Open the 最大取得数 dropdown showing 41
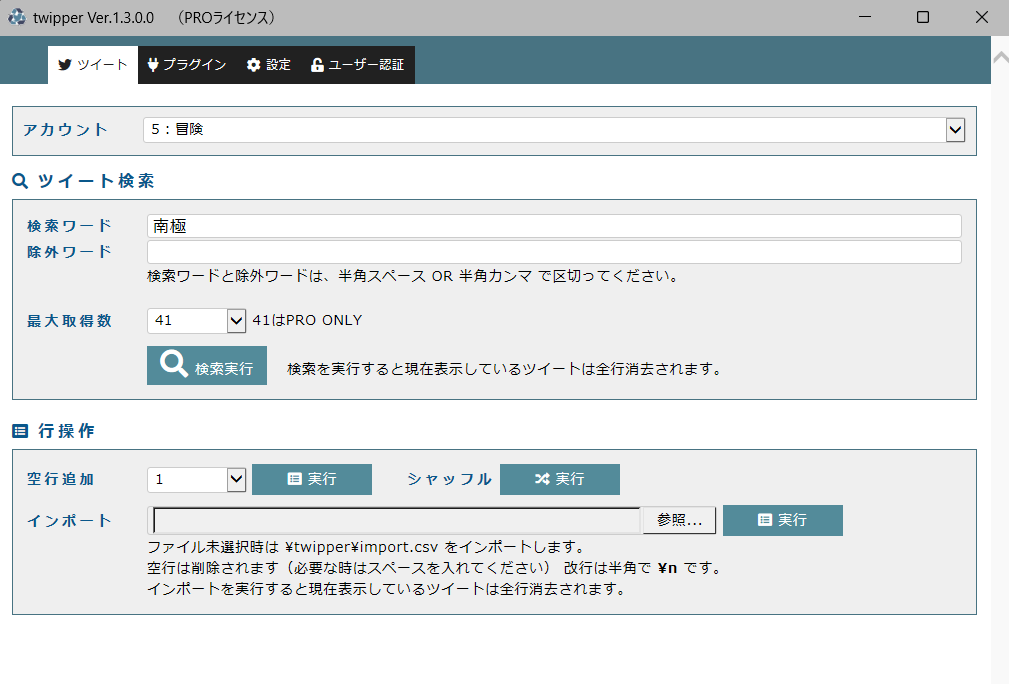1009x684 pixels. click(x=236, y=320)
